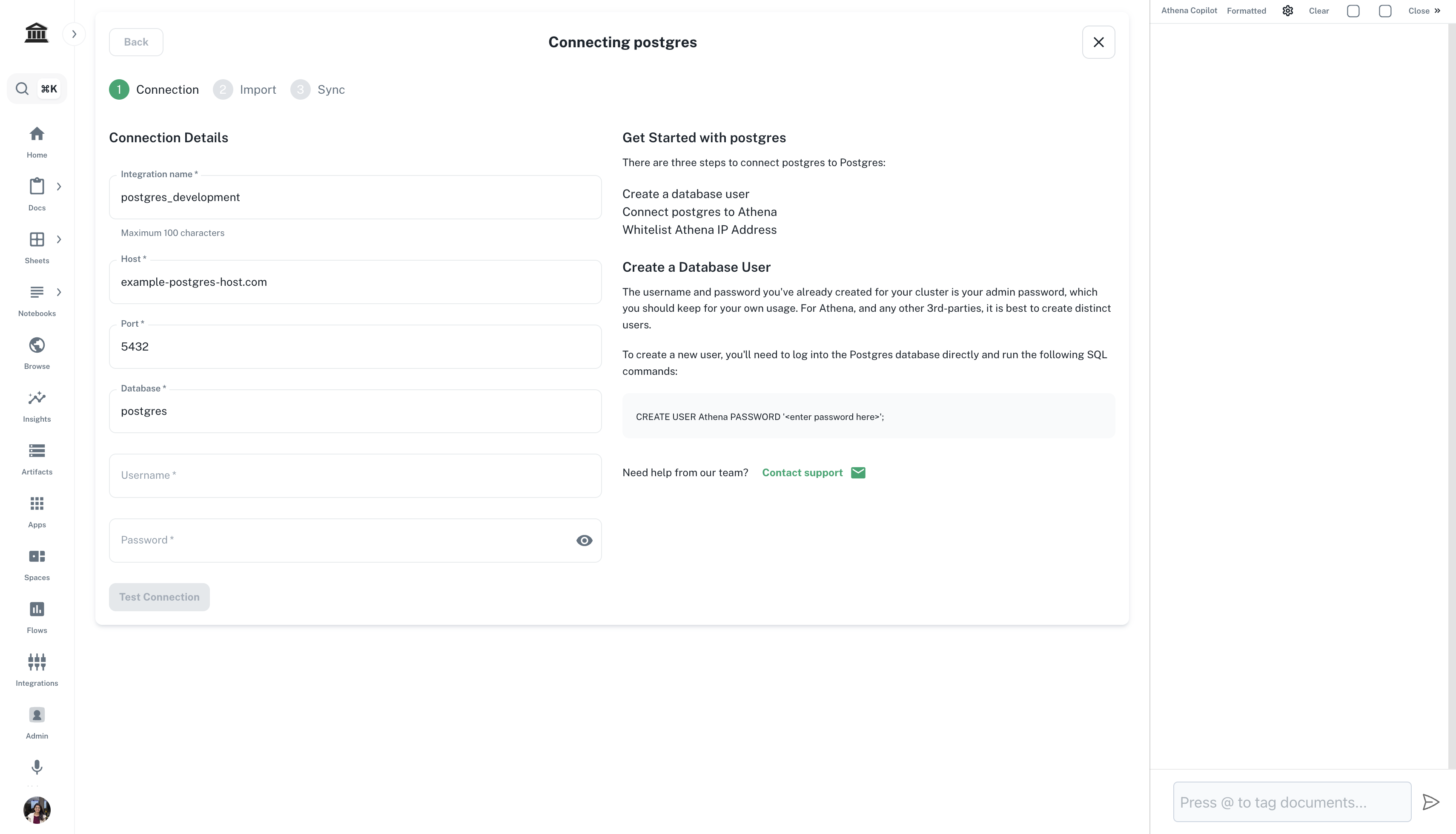Open Spaces in sidebar
The width and height of the screenshot is (1456, 834).
[x=37, y=565]
